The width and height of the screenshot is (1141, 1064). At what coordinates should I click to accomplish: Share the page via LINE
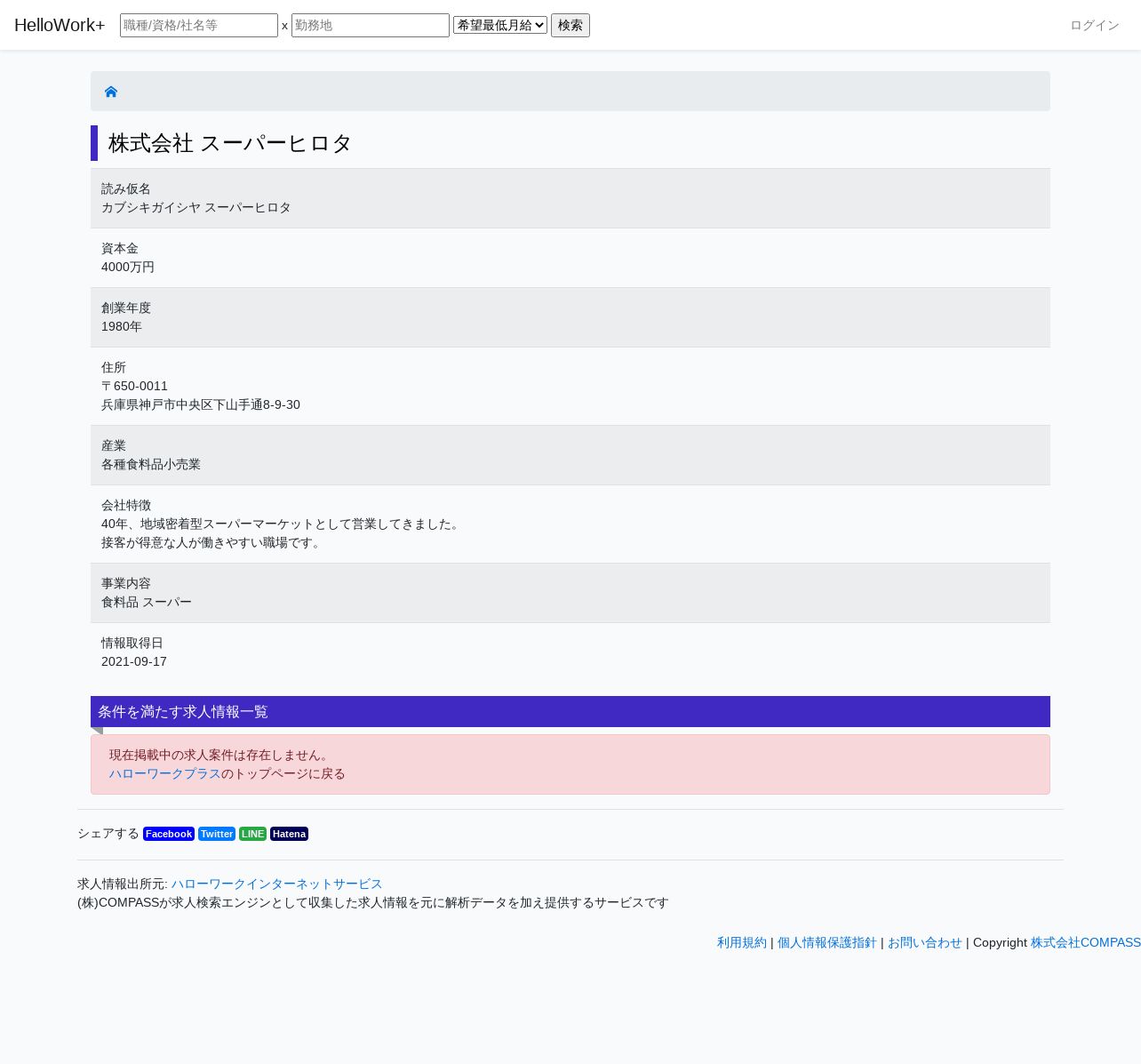click(x=252, y=834)
